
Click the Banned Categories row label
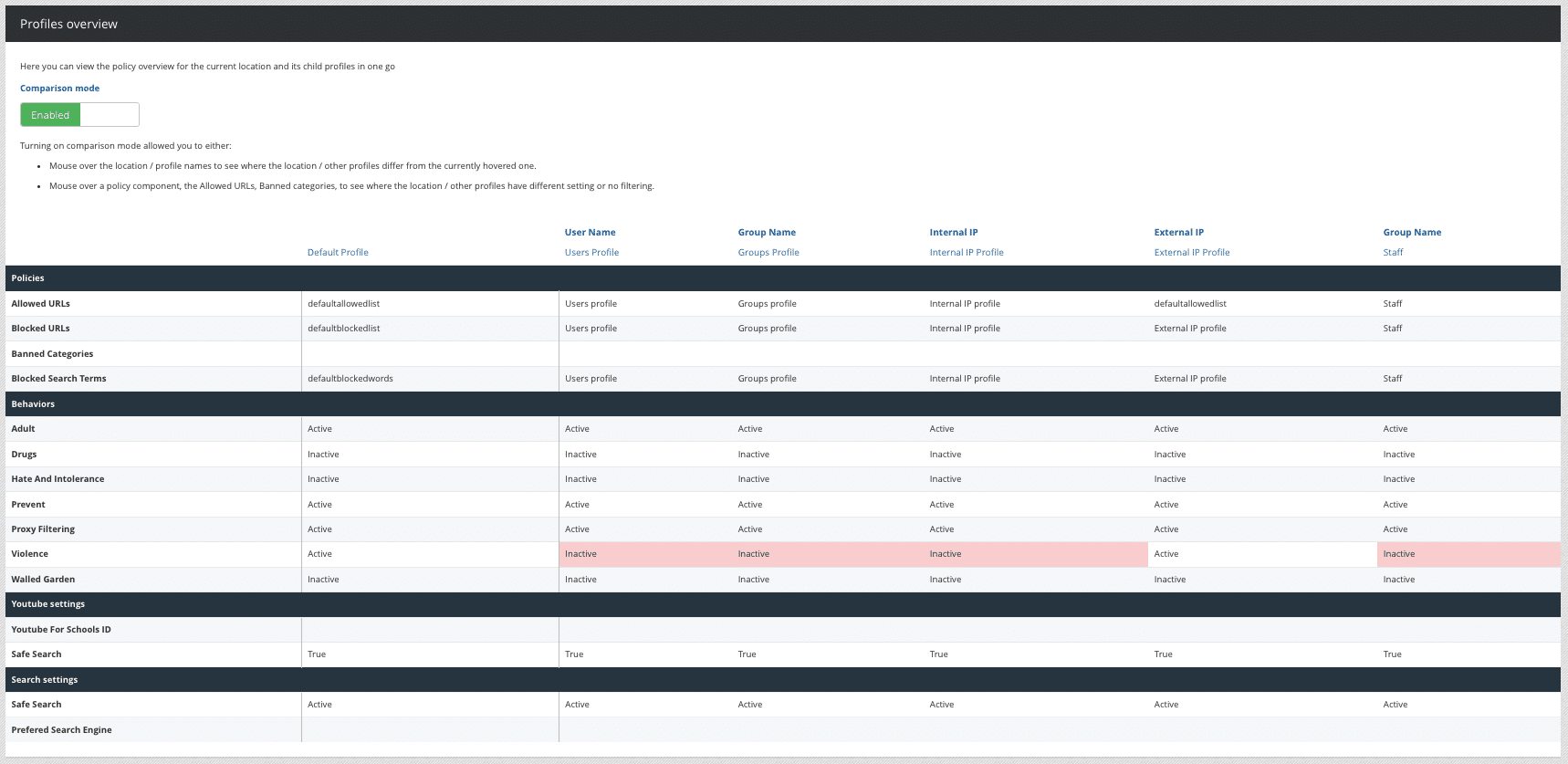tap(52, 354)
